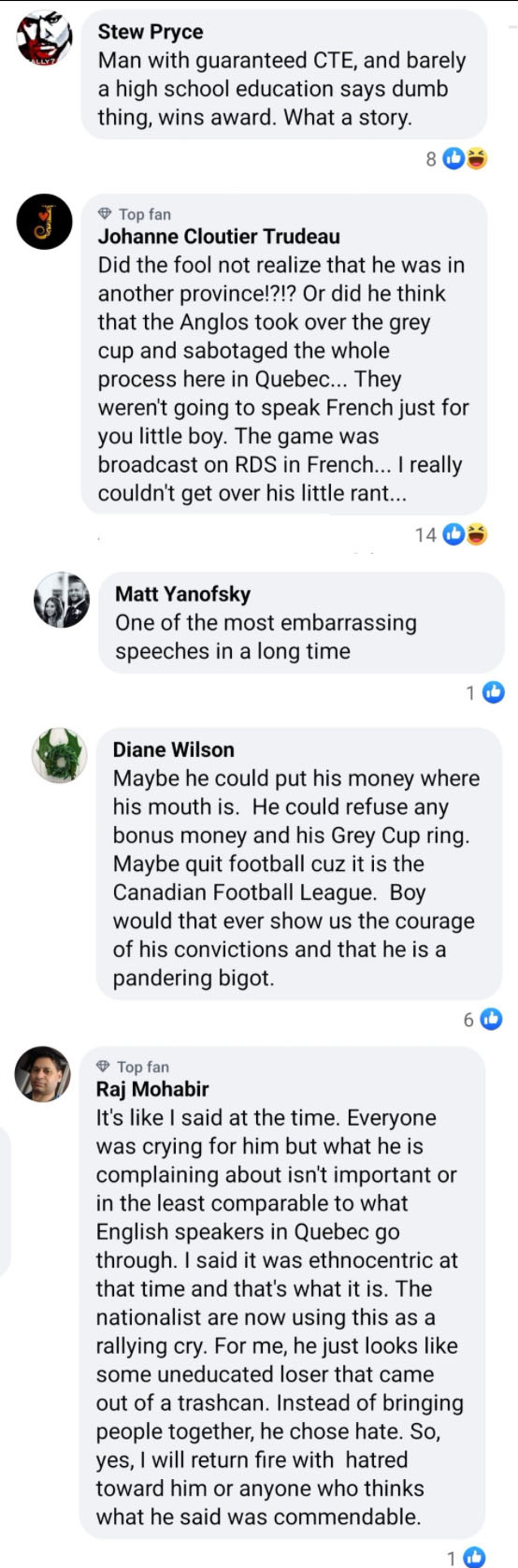Click the like reaction on Stew Pryce's comment
The width and height of the screenshot is (518, 1568).
click(x=454, y=159)
